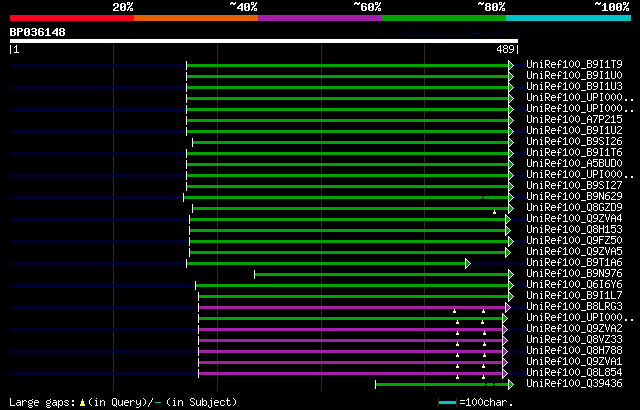
Task: Click the UniRef100_B9N976 label
Action: click(x=574, y=274)
